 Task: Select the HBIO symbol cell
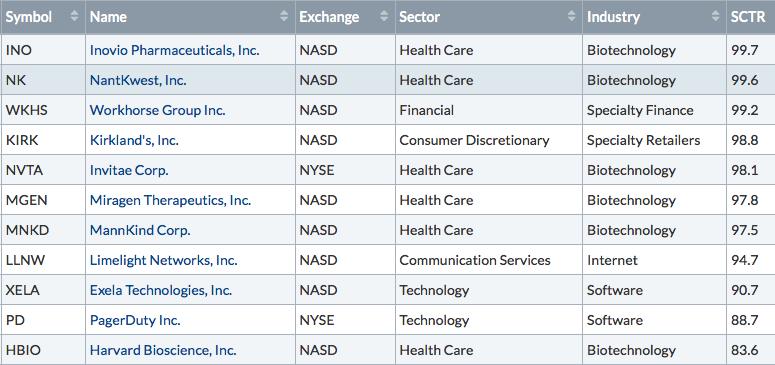(x=43, y=350)
